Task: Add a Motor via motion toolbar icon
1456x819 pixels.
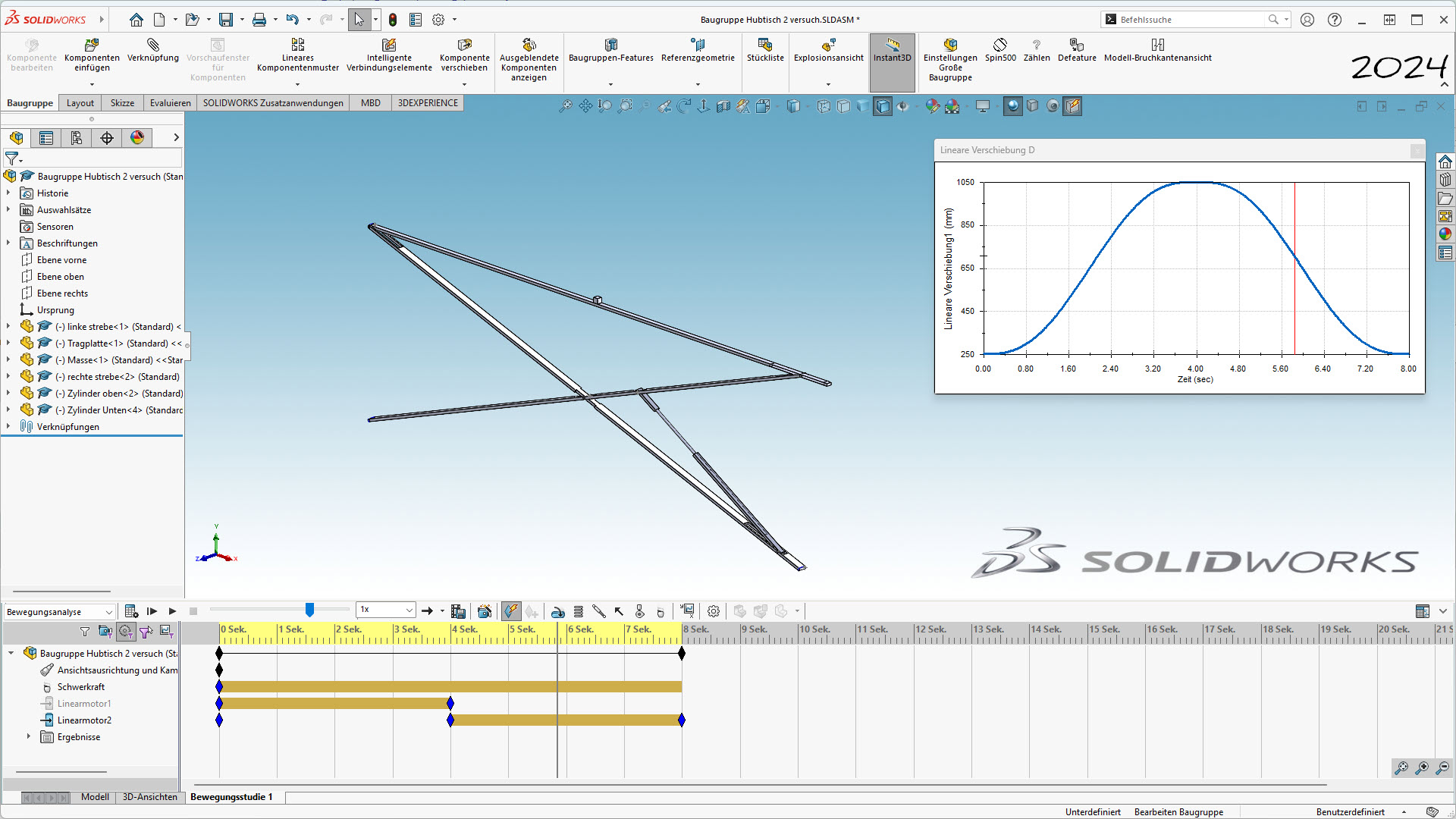Action: coord(558,611)
